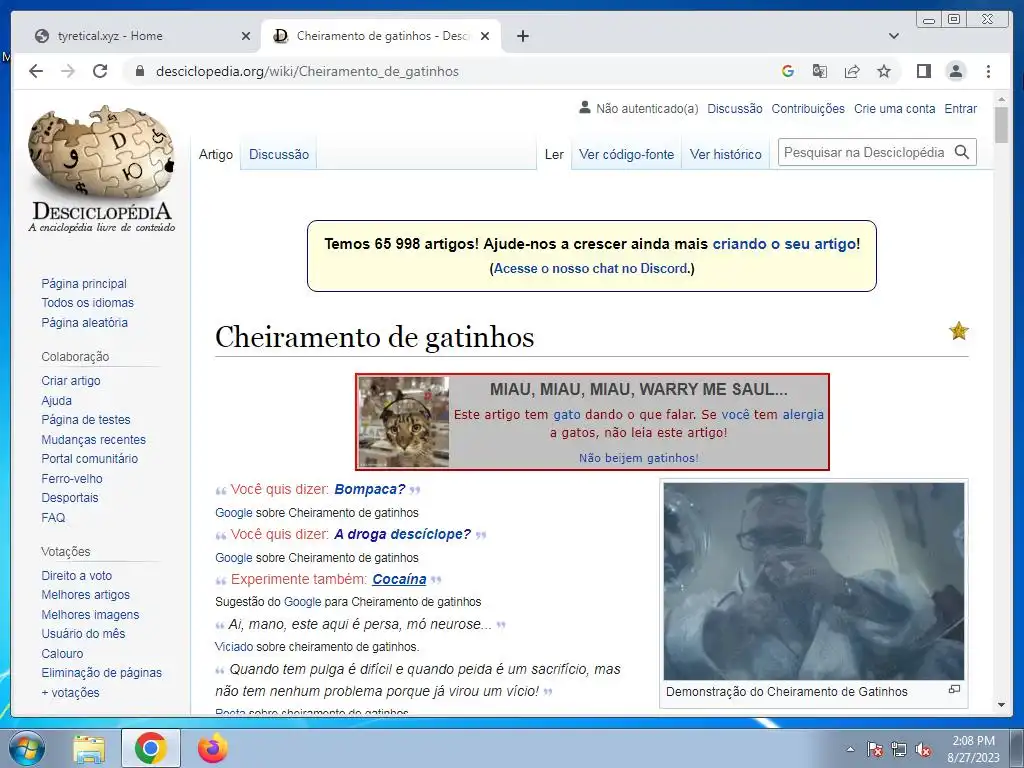
Task: Open File Explorer from taskbar
Action: [89, 748]
